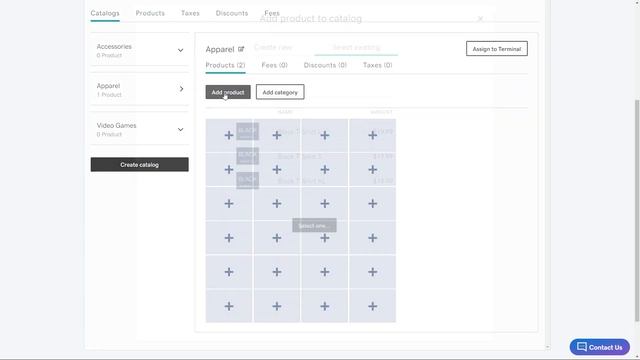640x360 pixels.
Task: Click the Add category button
Action: pyautogui.click(x=280, y=92)
